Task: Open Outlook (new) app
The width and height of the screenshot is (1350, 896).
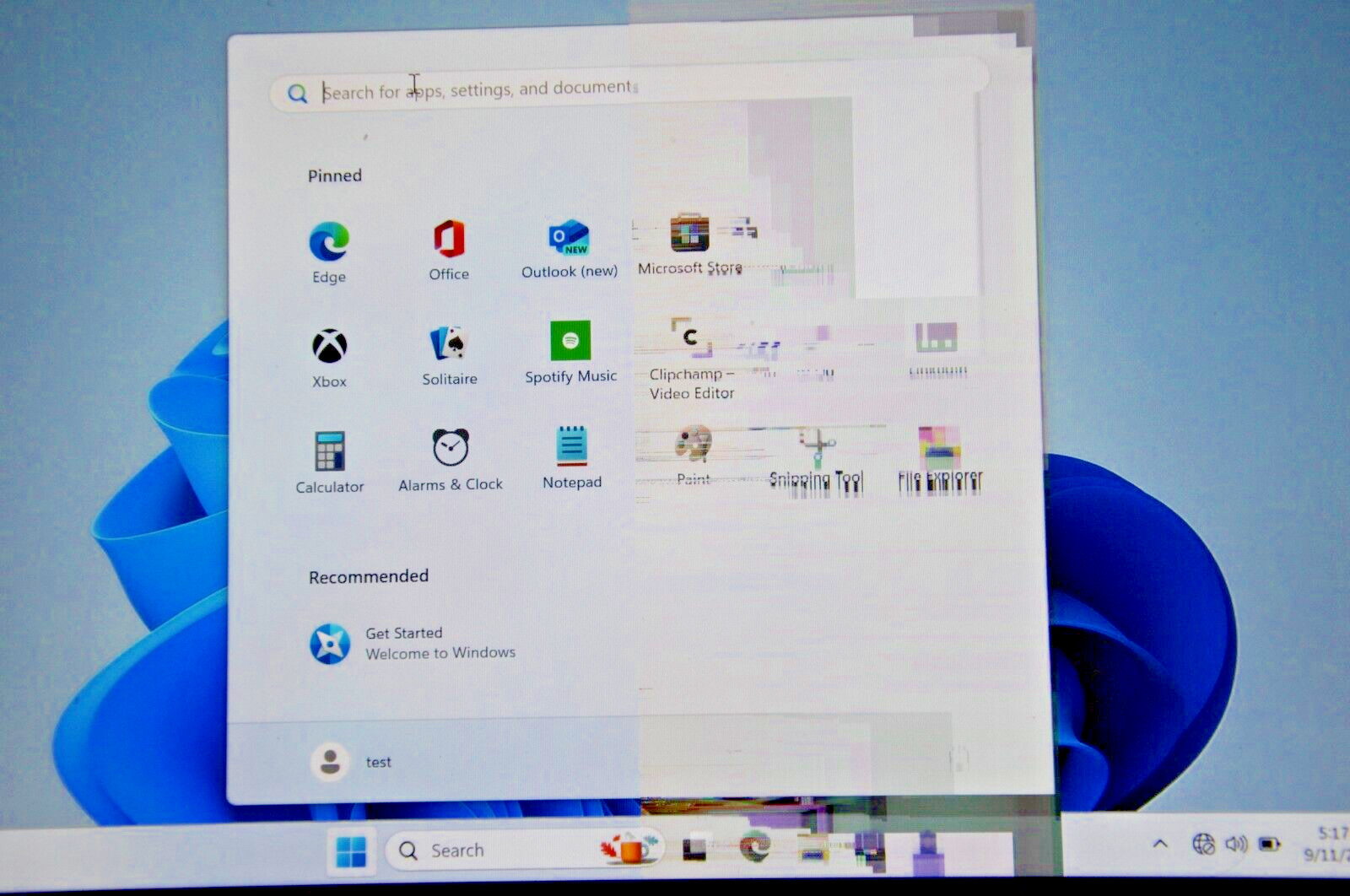Action: pyautogui.click(x=570, y=249)
